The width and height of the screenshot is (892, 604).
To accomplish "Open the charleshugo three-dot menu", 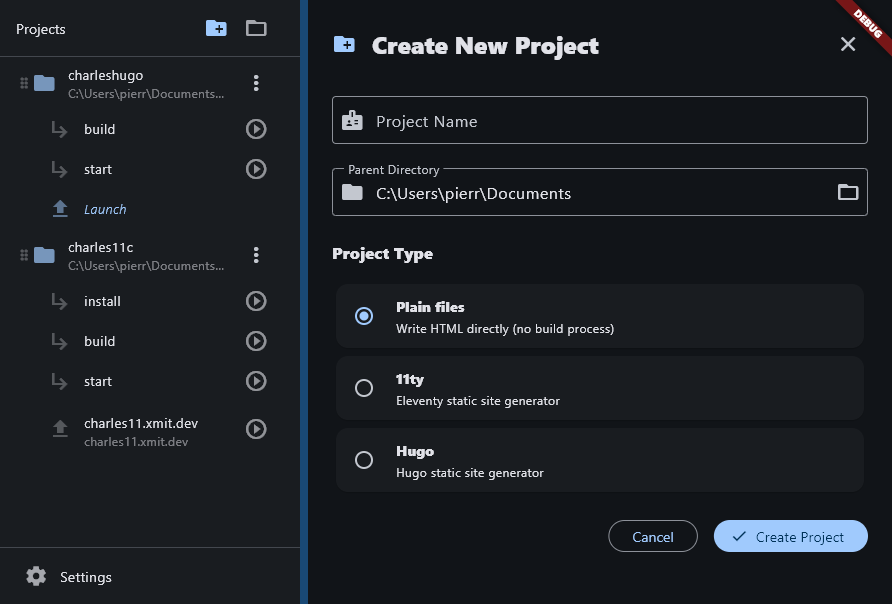I will (x=256, y=84).
